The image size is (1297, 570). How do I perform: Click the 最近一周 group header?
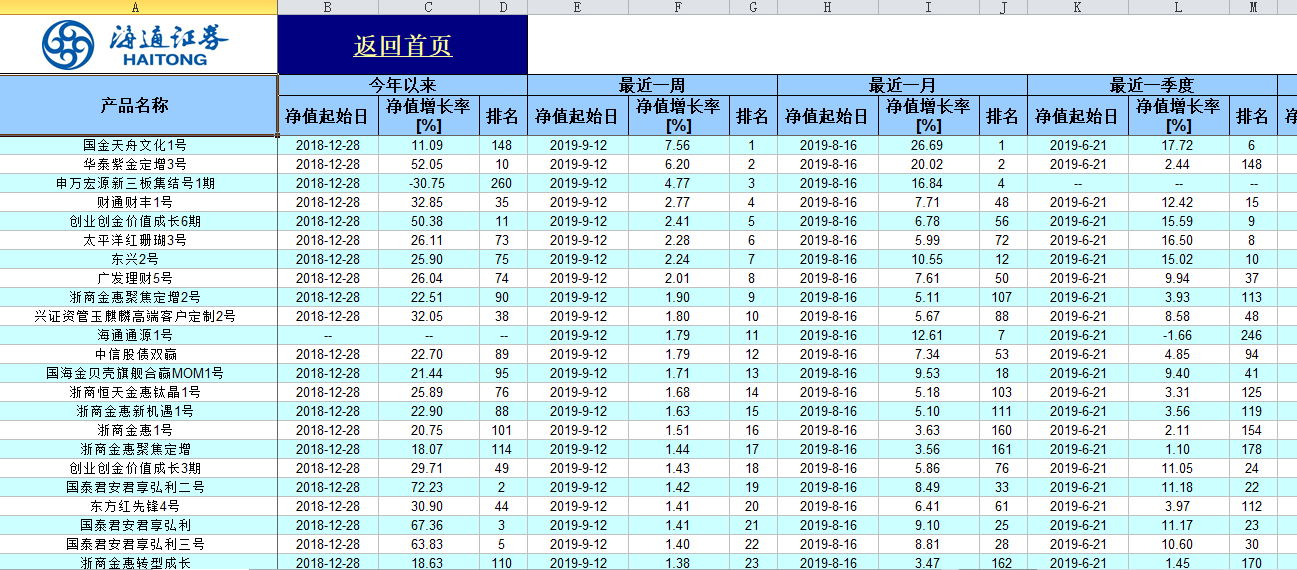pyautogui.click(x=652, y=85)
